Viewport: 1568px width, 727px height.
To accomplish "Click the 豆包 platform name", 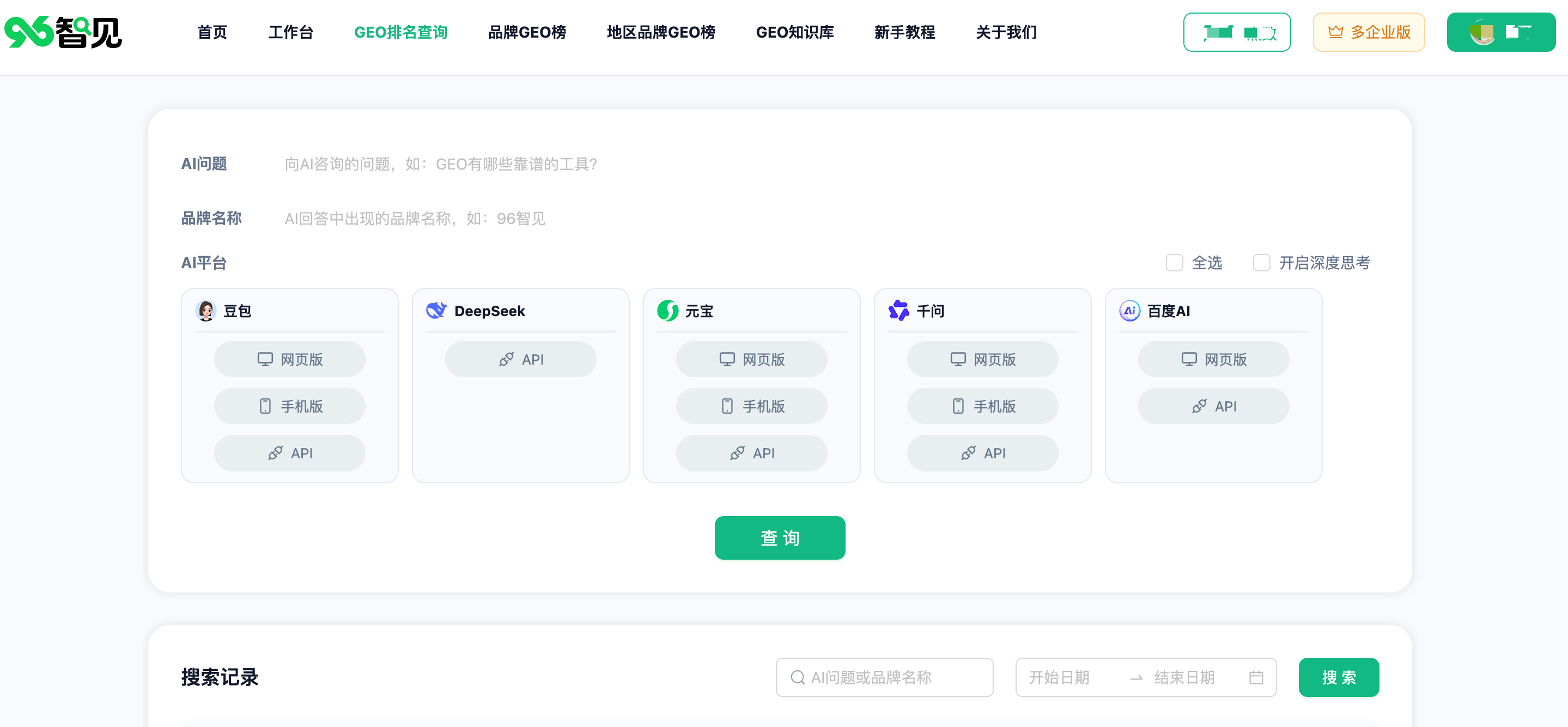I will coord(237,311).
